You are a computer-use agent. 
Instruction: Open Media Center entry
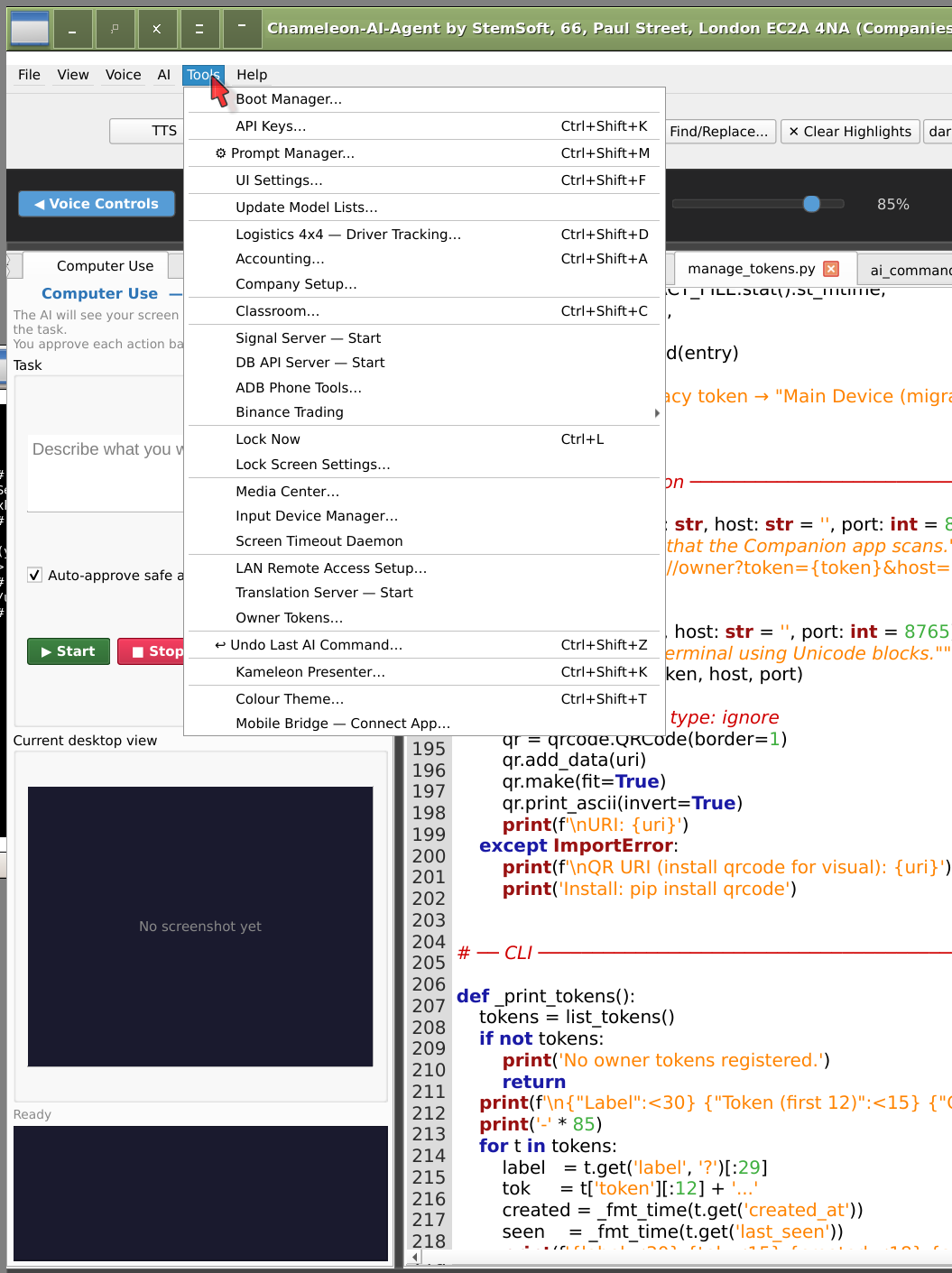[x=424, y=492]
